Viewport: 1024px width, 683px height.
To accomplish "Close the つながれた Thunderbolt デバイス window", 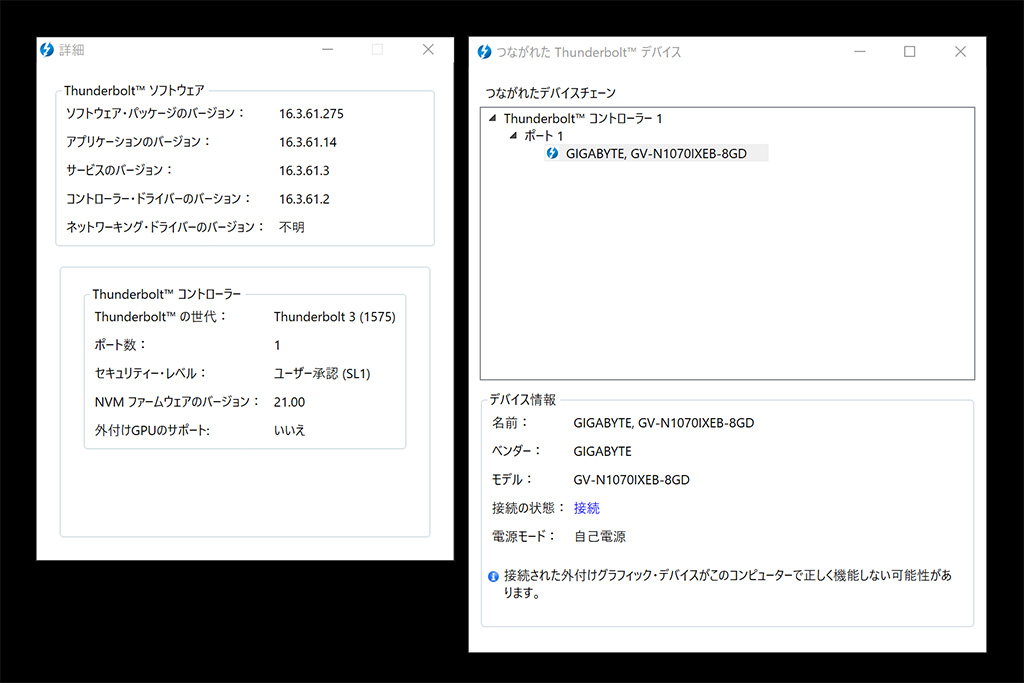I will click(x=960, y=52).
